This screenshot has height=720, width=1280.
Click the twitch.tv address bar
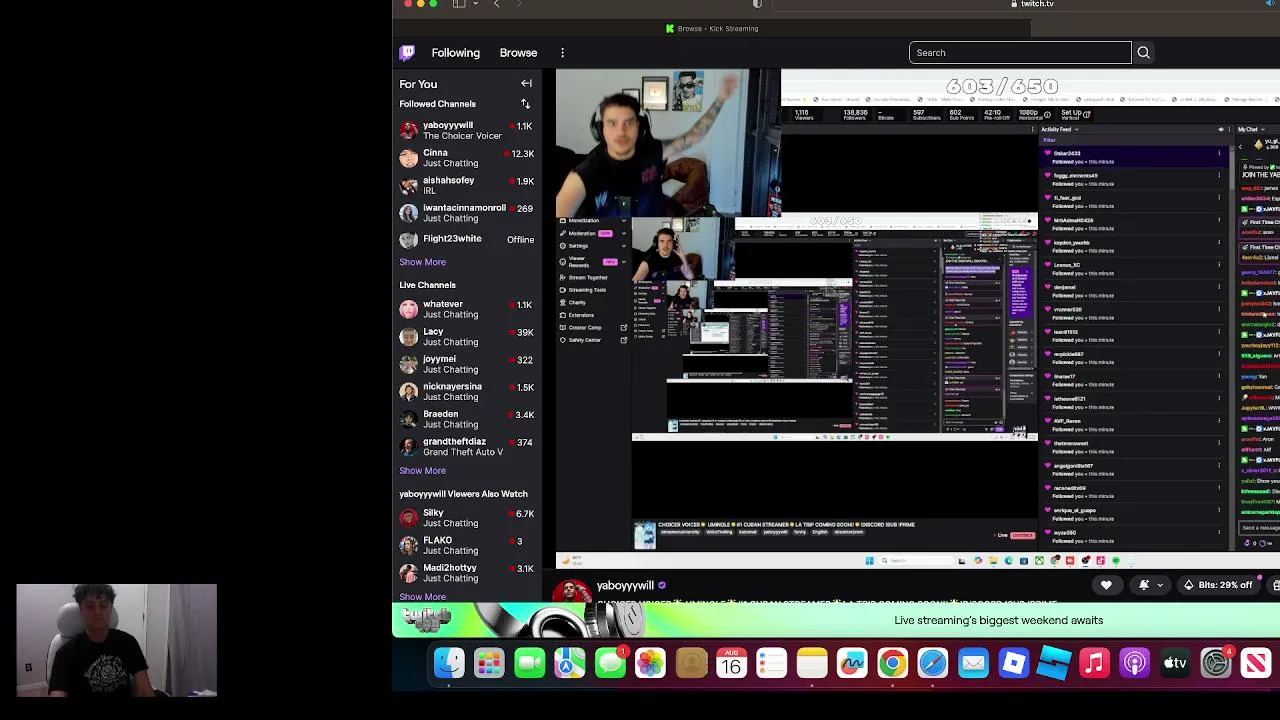tap(1031, 4)
